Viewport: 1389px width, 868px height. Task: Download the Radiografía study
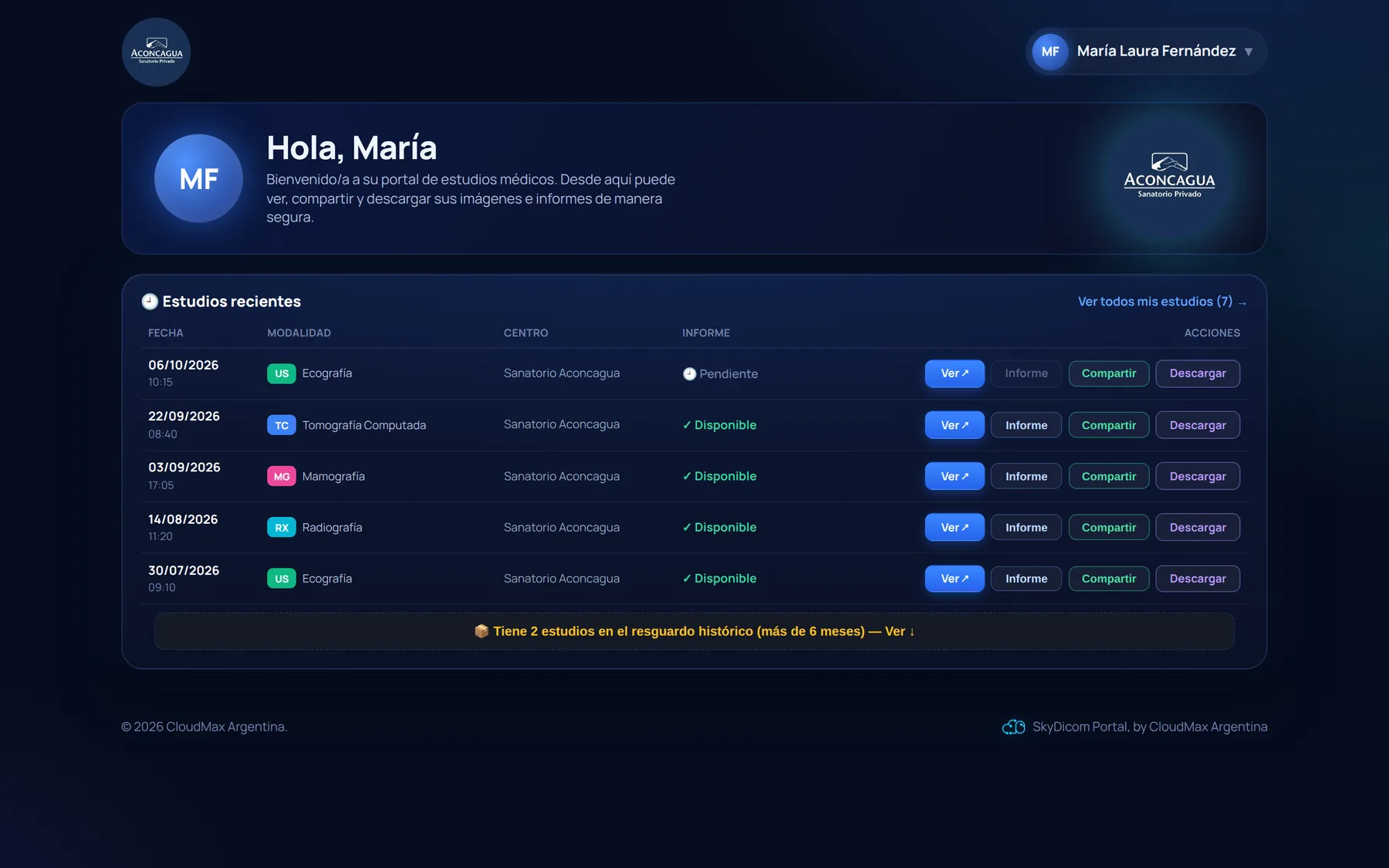pos(1198,528)
